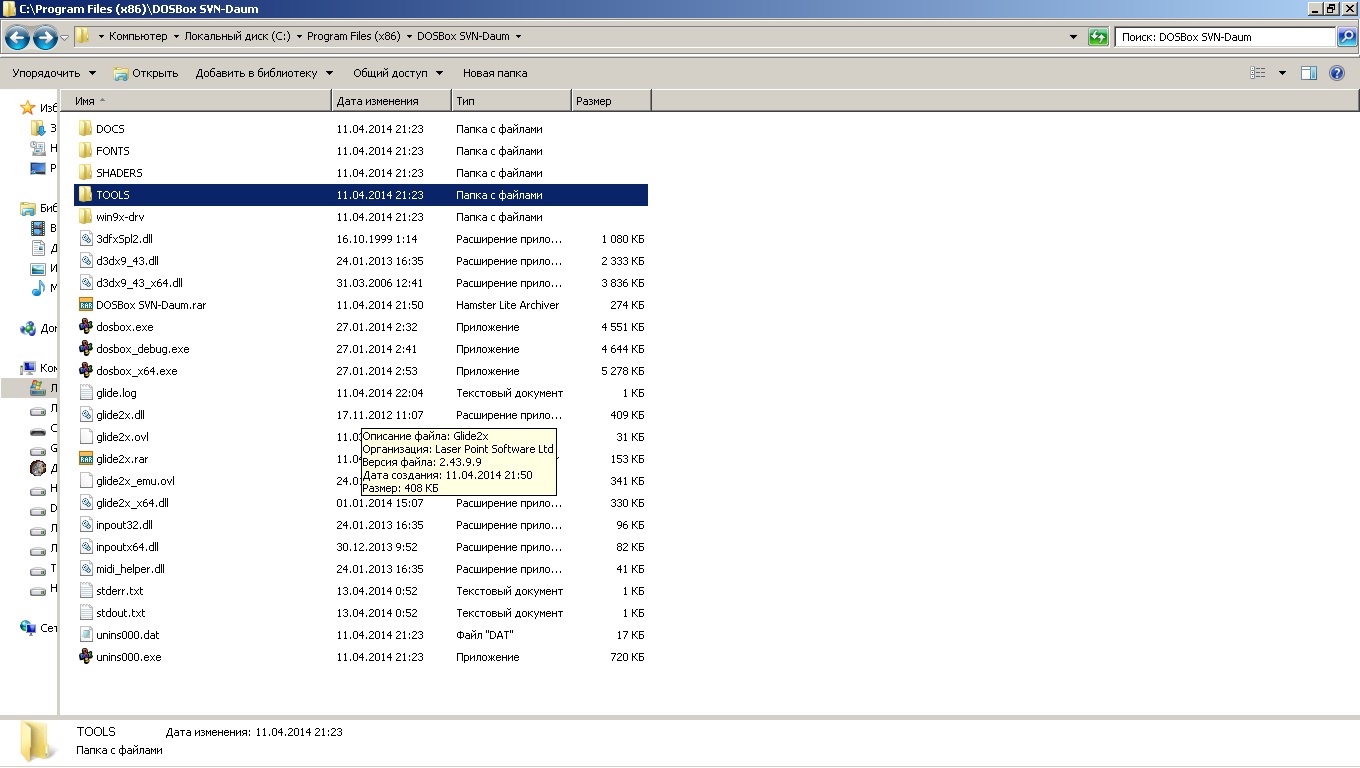Click into the DOSBox SVN-Daum search field
The image size is (1360, 768).
click(x=1225, y=37)
